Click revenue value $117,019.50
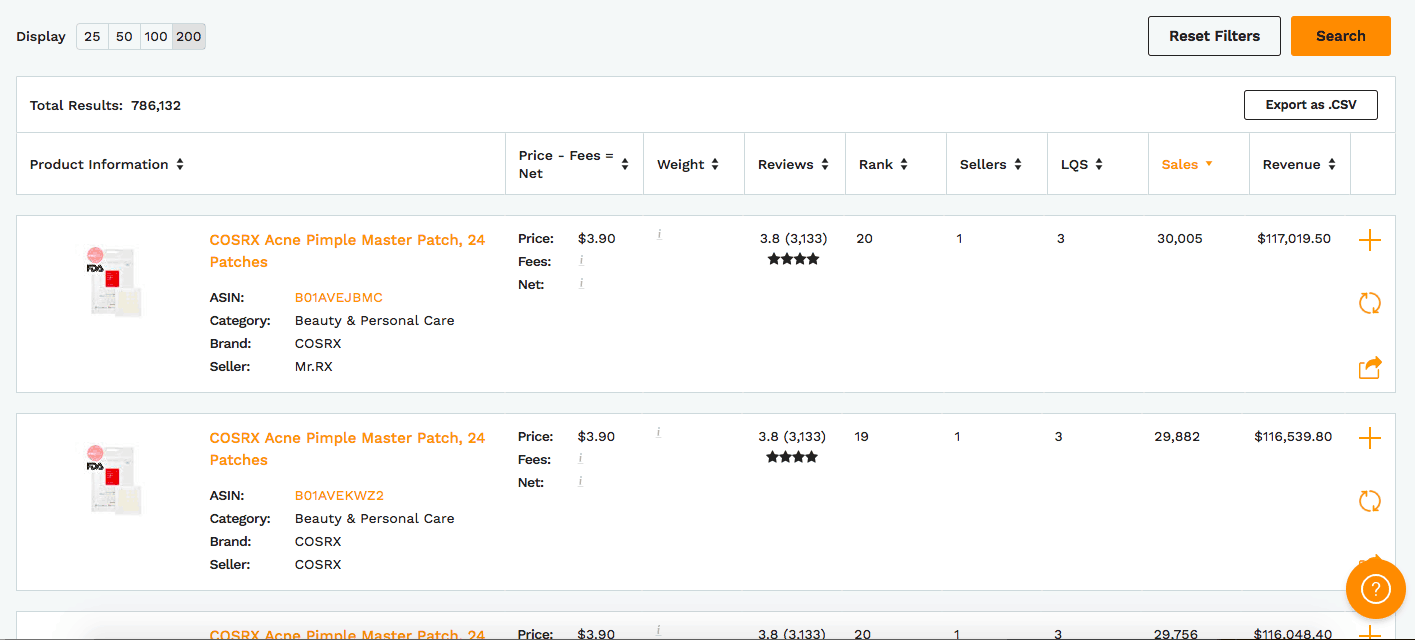1415x640 pixels. [1294, 239]
